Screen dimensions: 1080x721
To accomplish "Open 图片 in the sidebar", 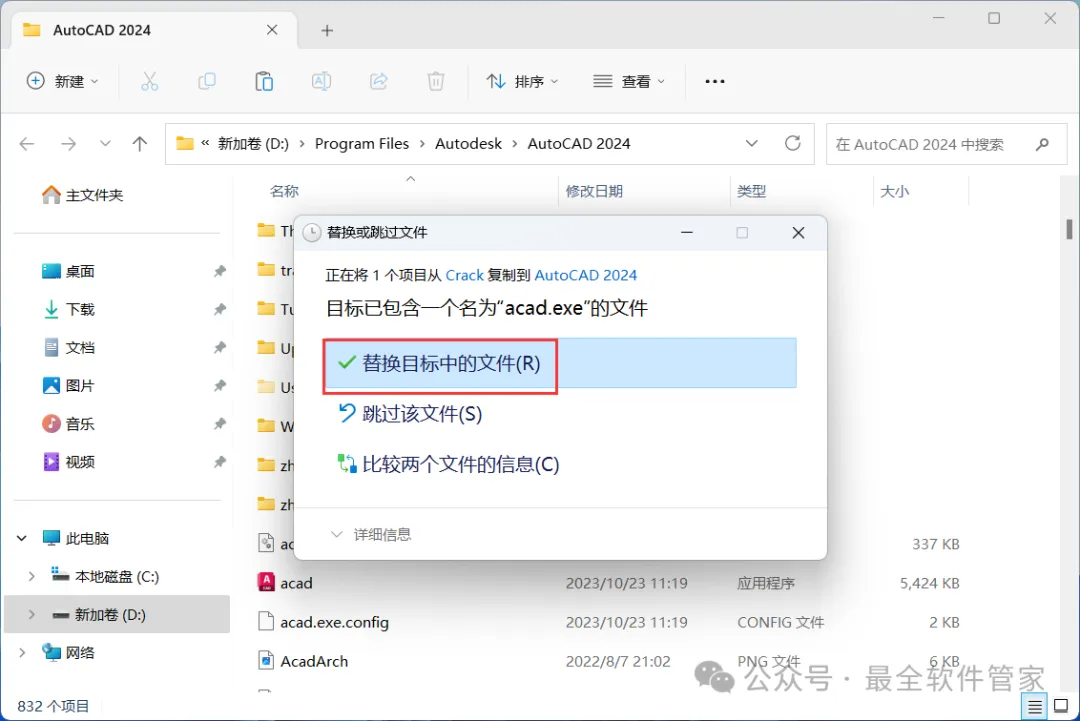I will [x=68, y=386].
